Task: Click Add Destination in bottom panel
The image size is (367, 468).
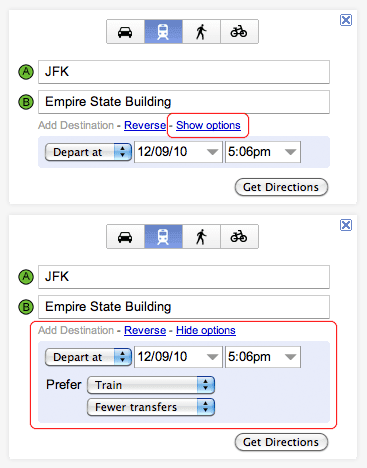Action: (x=76, y=330)
